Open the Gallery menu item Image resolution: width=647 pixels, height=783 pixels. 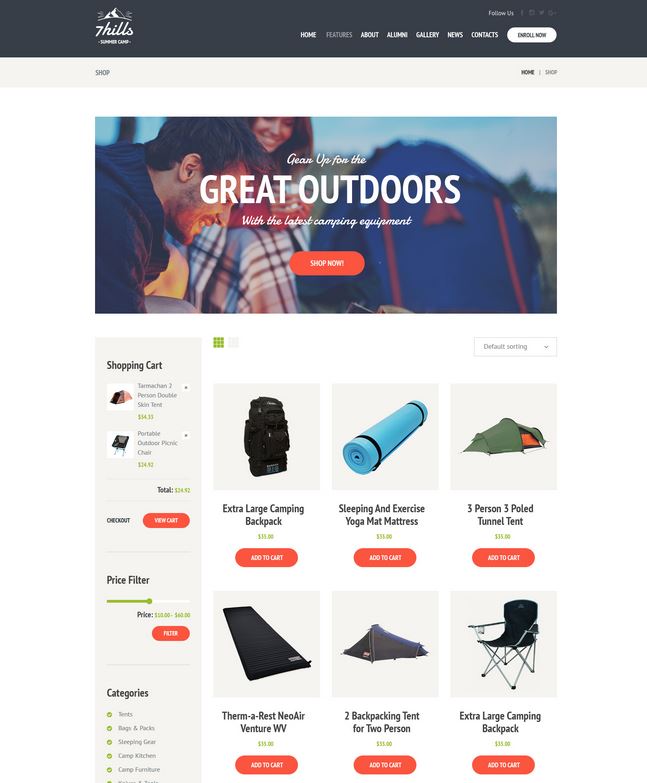coord(427,35)
